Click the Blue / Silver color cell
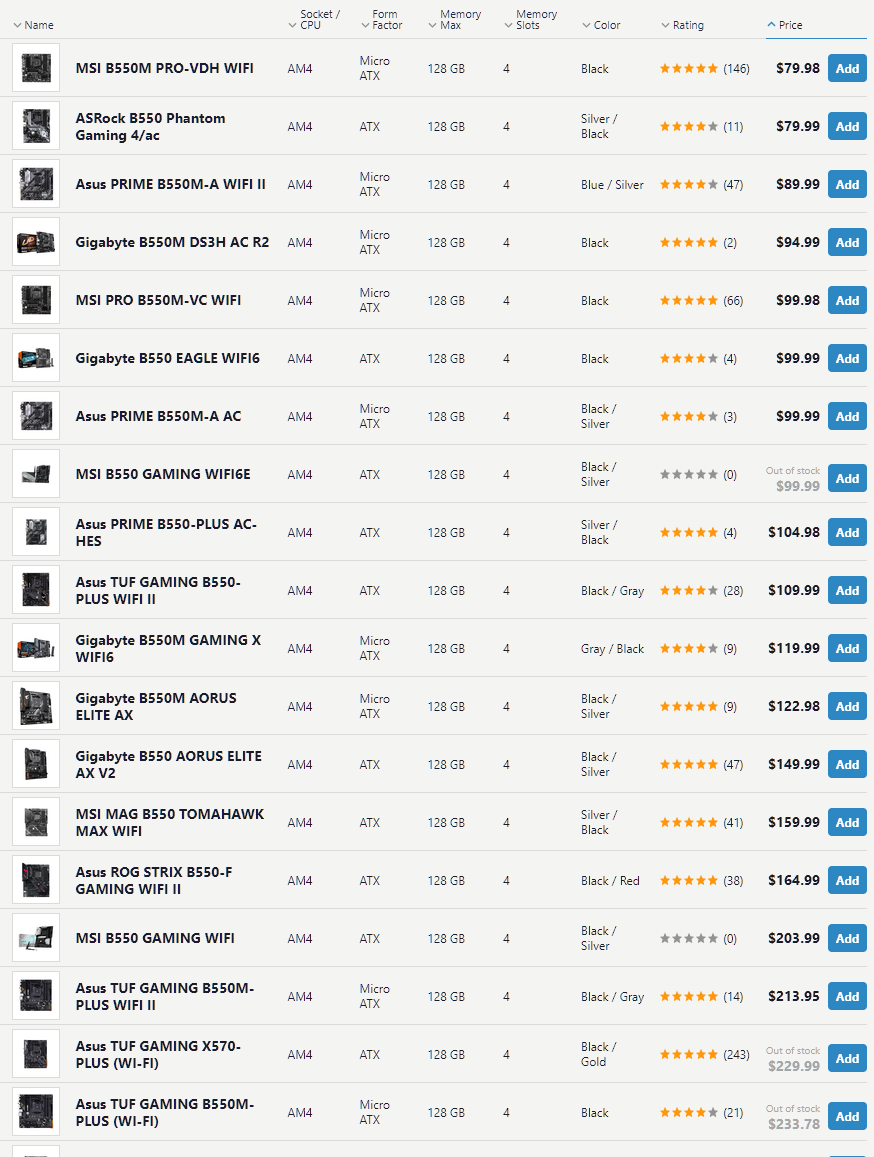Screen dimensions: 874x1157 coord(612,184)
